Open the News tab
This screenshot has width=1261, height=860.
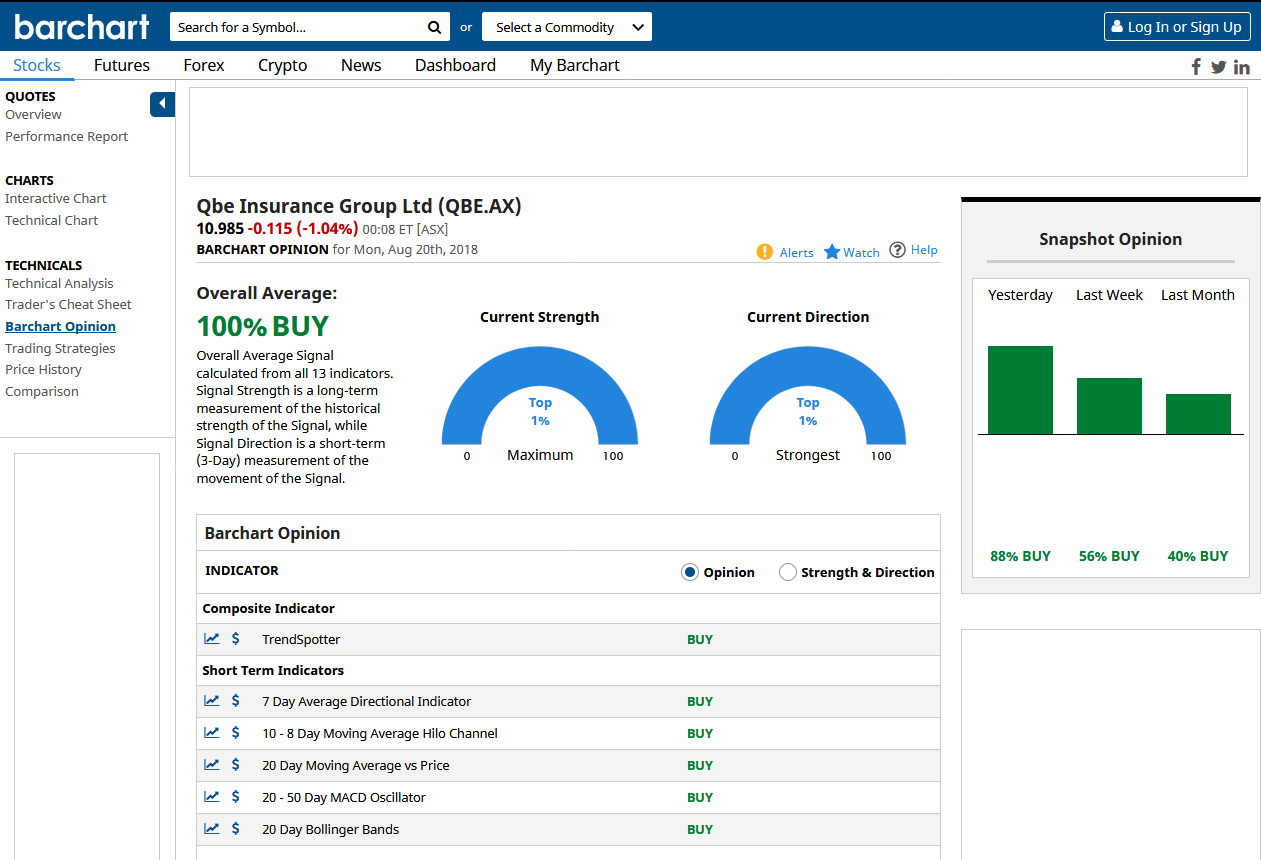pos(361,65)
